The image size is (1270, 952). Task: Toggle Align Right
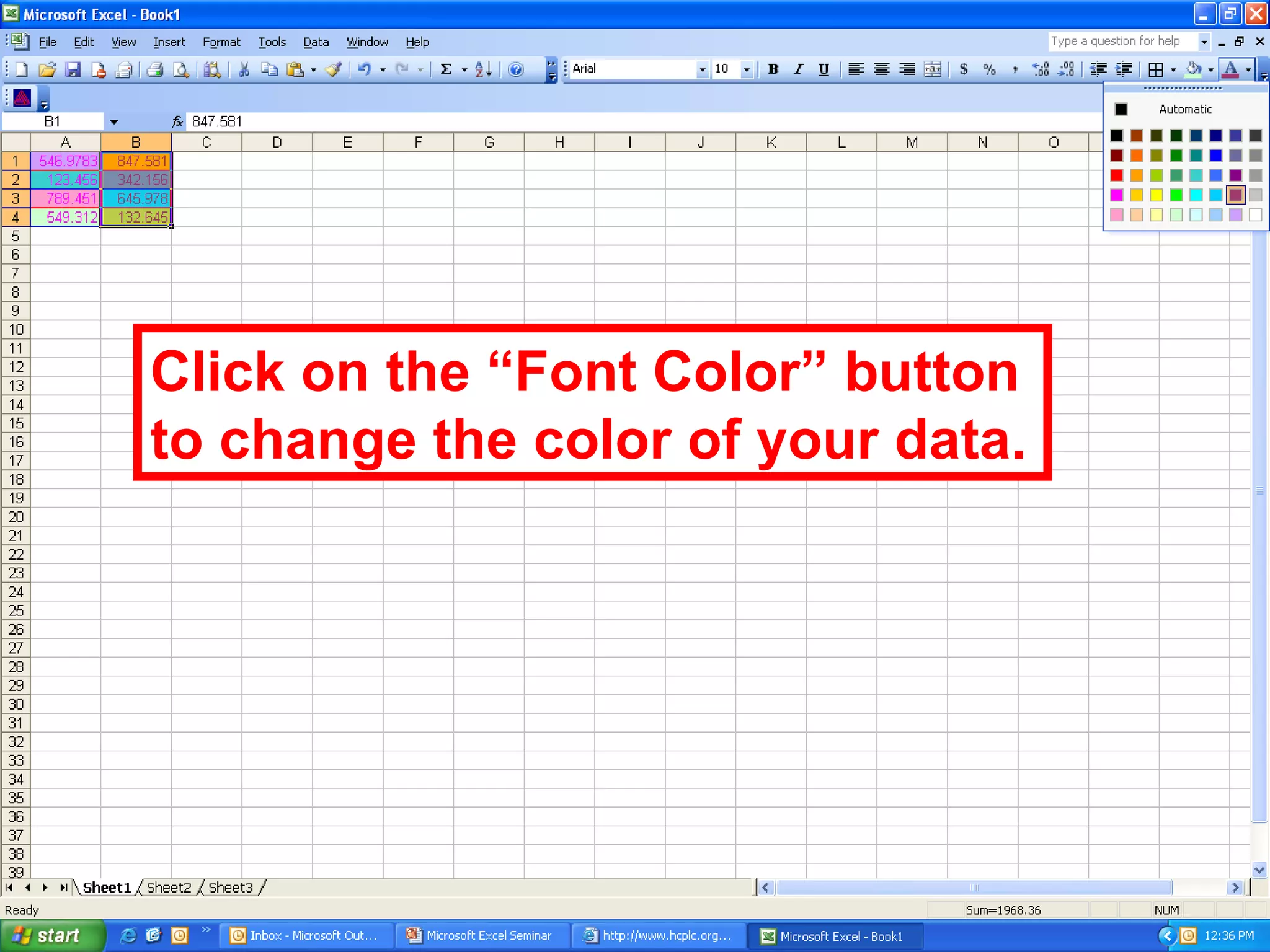click(x=907, y=69)
